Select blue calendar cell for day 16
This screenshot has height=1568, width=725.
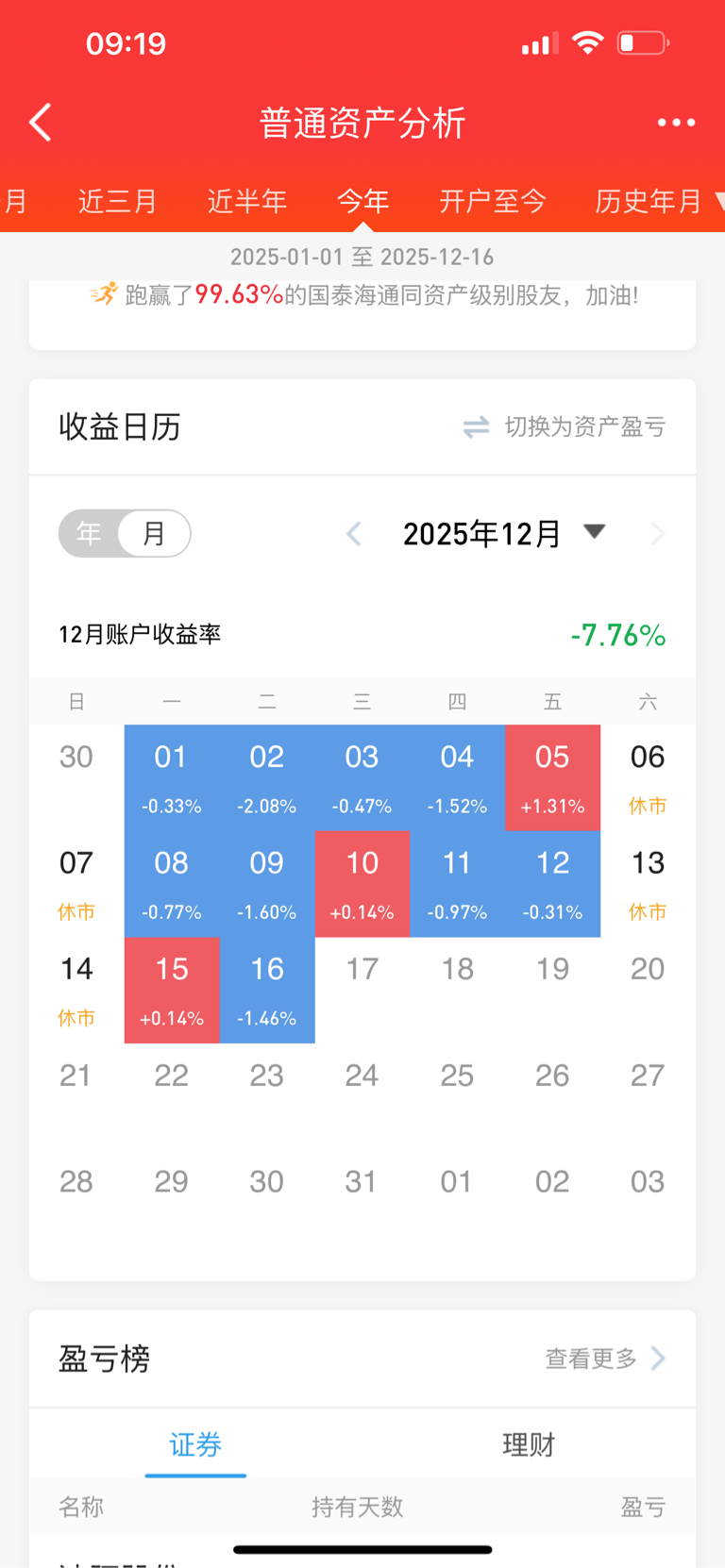(267, 990)
